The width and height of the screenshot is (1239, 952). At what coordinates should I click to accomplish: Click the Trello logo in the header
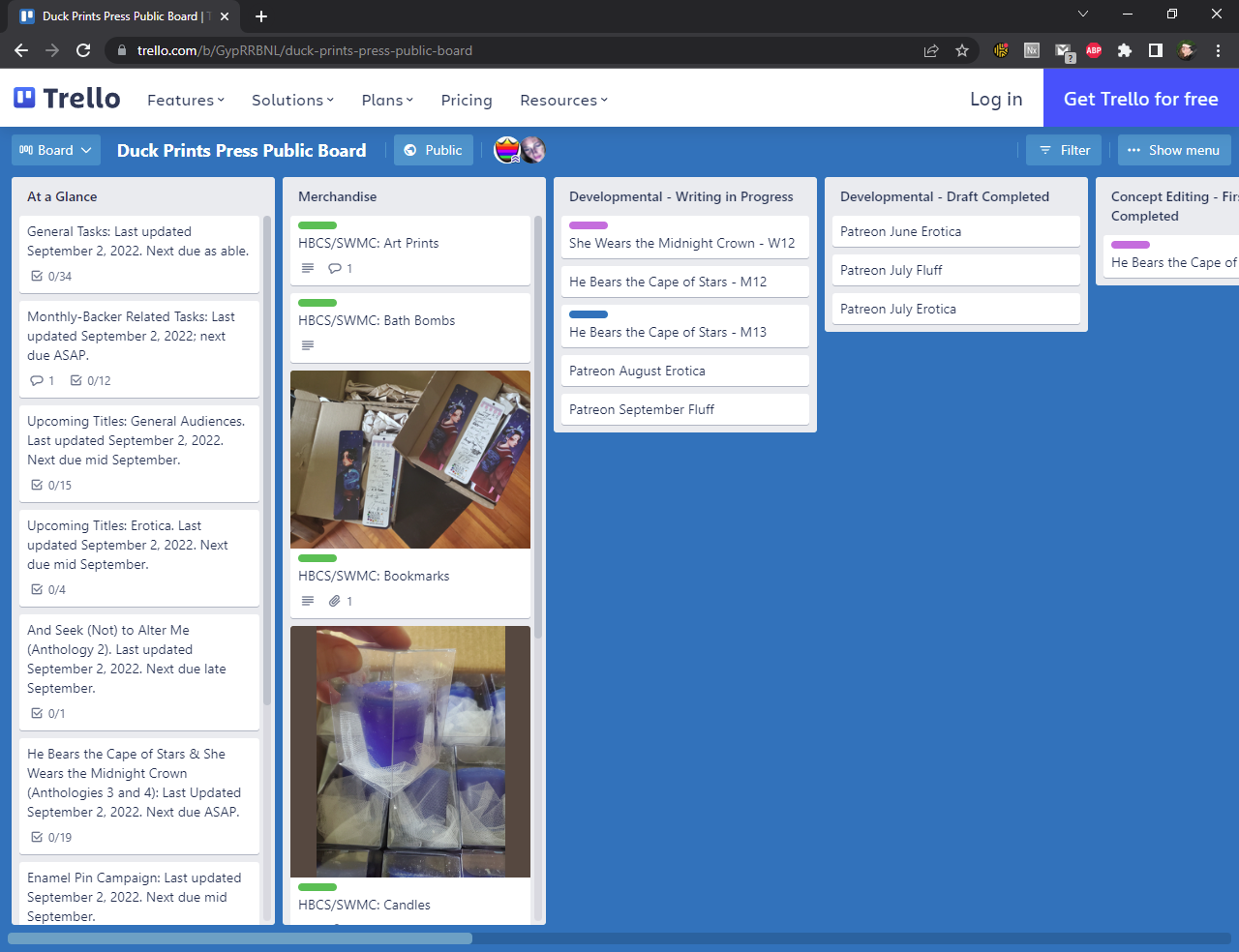67,99
